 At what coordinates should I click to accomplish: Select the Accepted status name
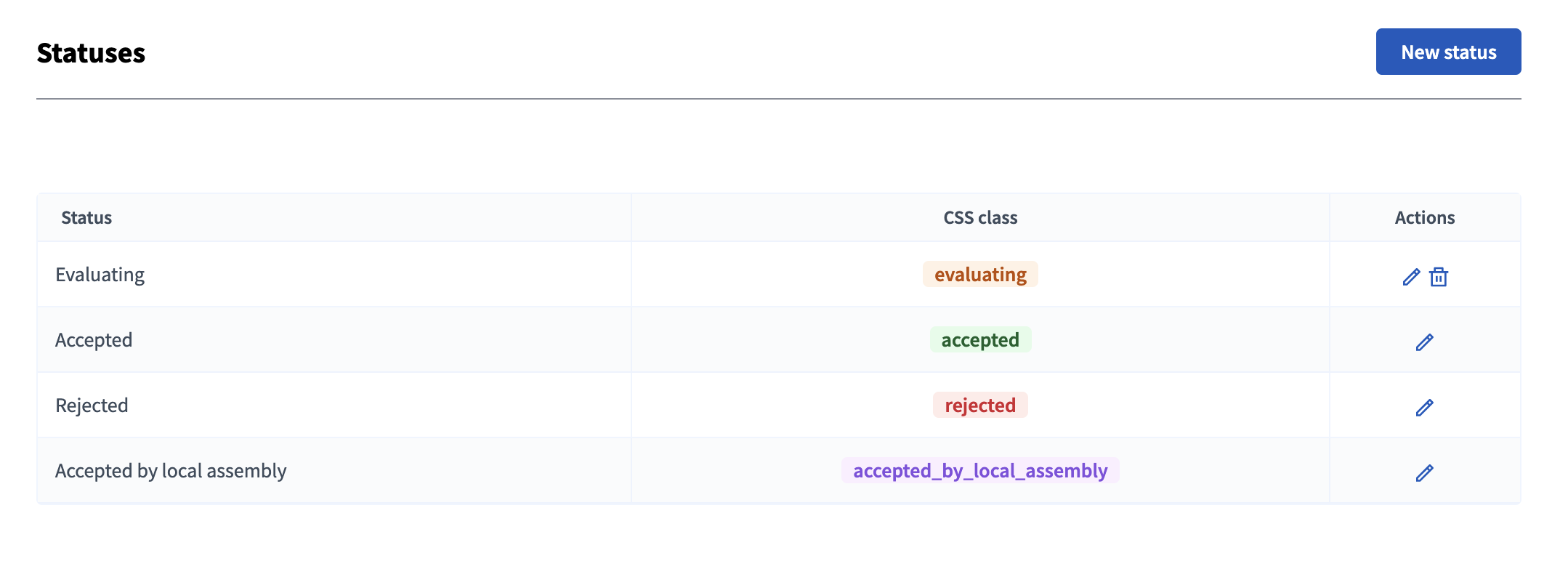(94, 340)
